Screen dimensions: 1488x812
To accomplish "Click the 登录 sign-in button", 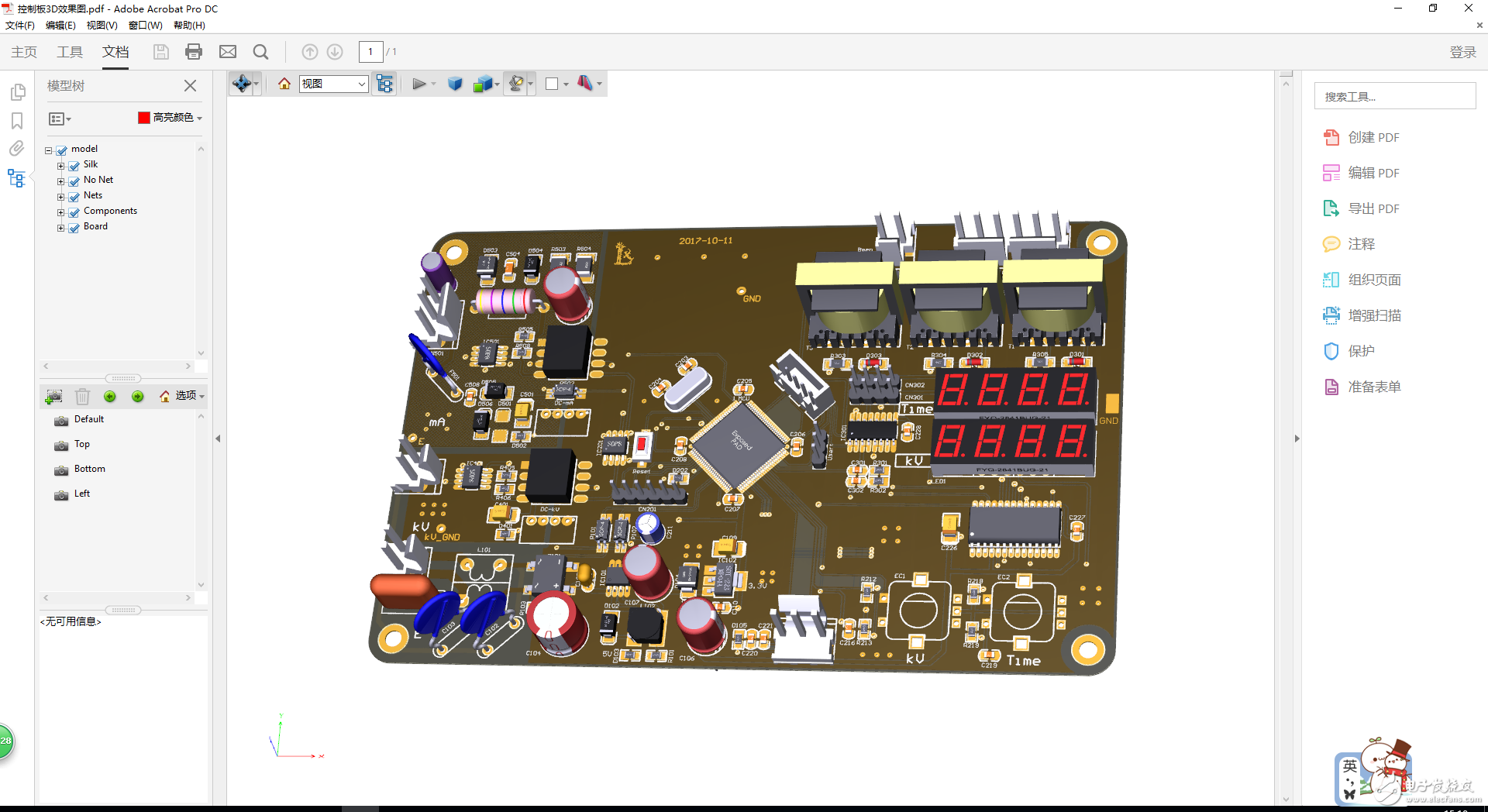I will tap(1463, 51).
